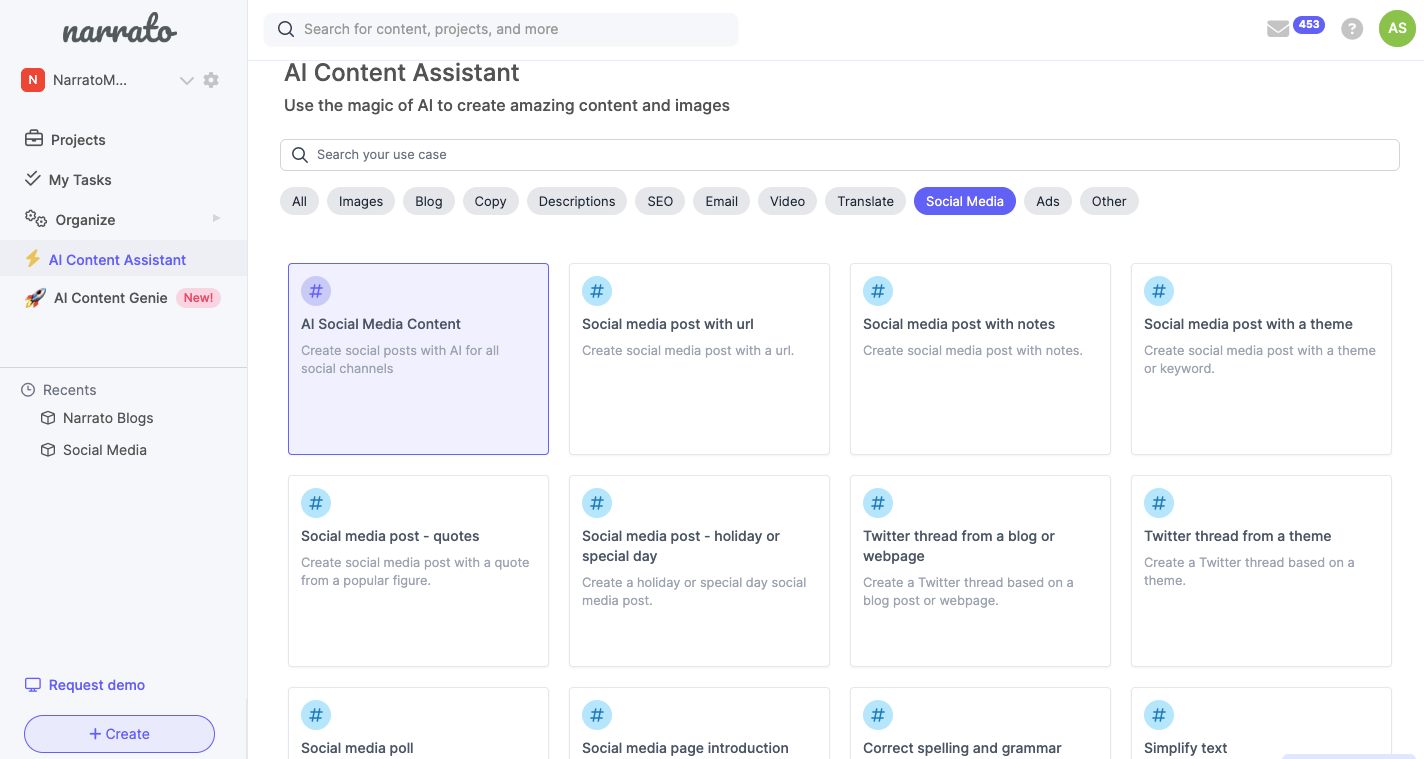Click the AI Content Genie rocket icon

[35, 298]
